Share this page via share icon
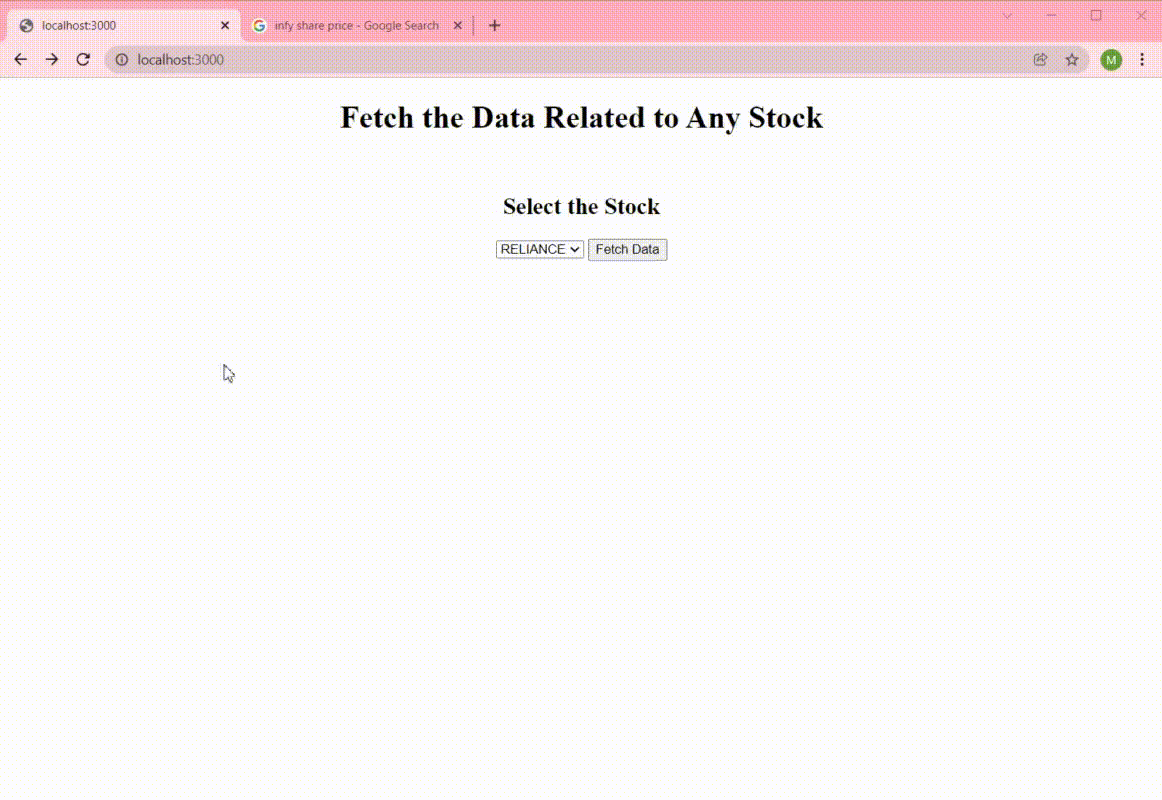The width and height of the screenshot is (1162, 800). coord(1040,59)
